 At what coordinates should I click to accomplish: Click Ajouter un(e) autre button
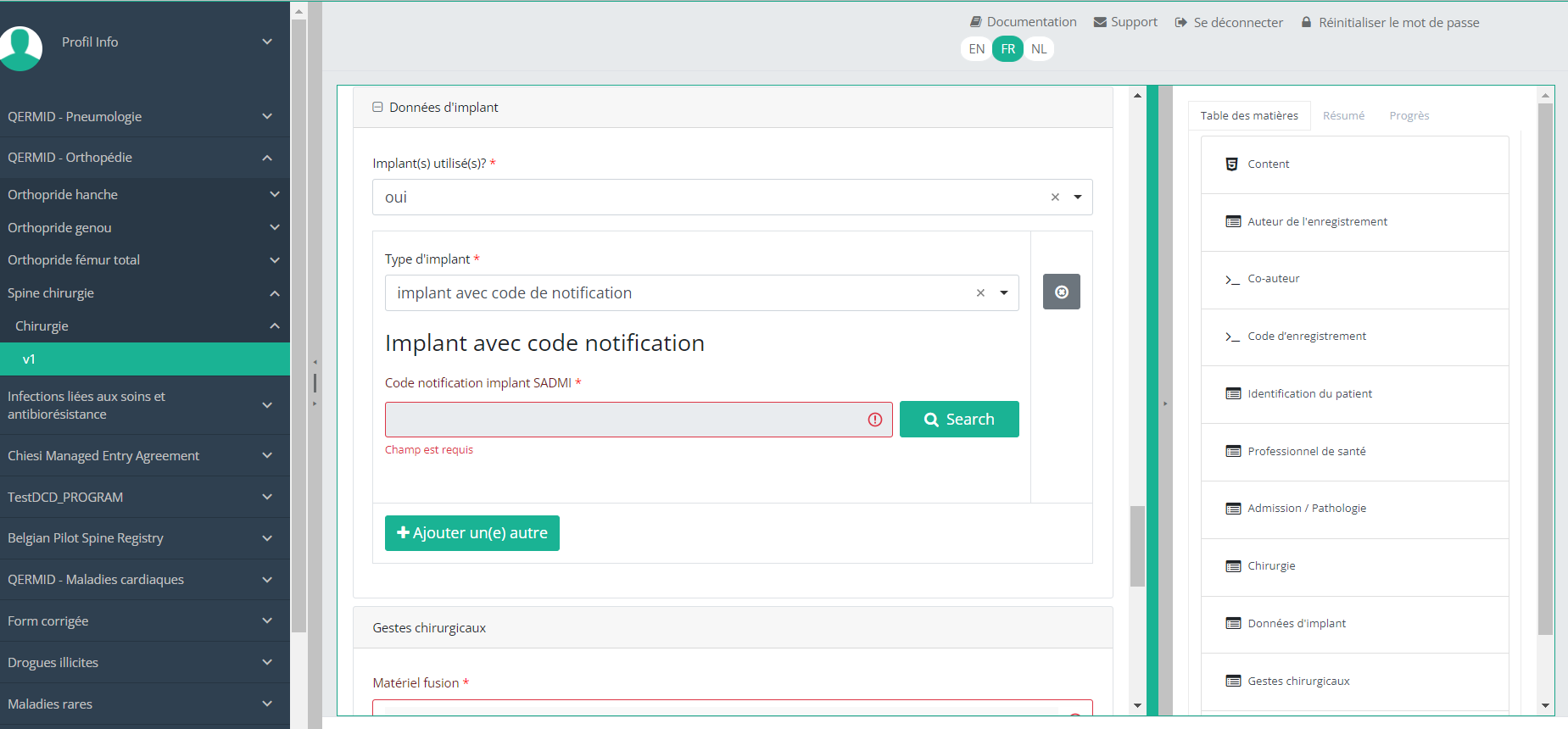click(x=472, y=533)
